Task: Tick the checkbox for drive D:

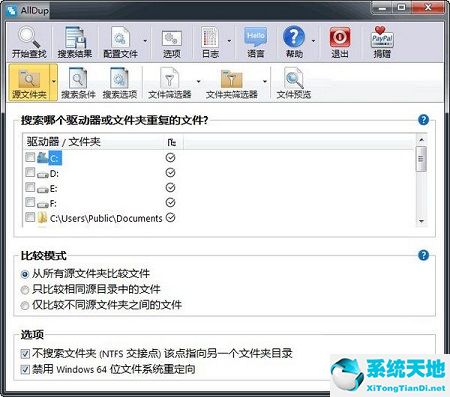Action: point(30,172)
